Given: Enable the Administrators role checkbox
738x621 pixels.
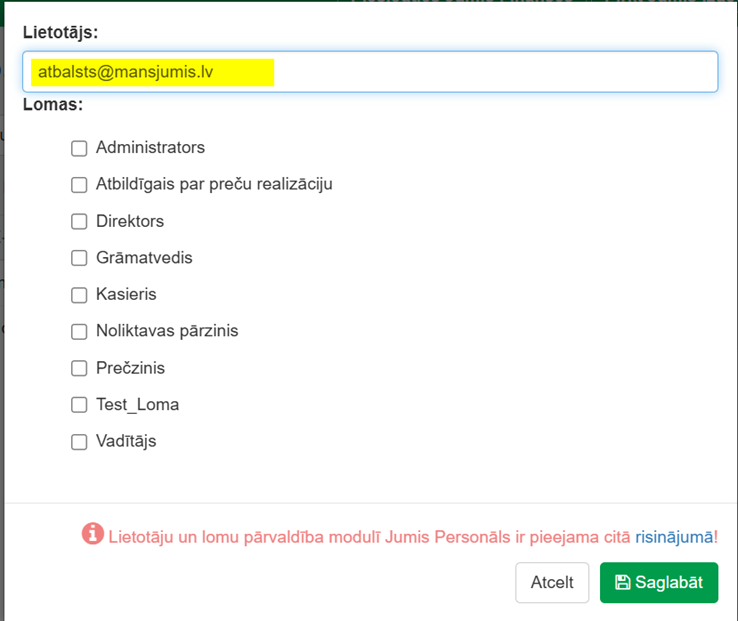Looking at the screenshot, I should (x=79, y=148).
